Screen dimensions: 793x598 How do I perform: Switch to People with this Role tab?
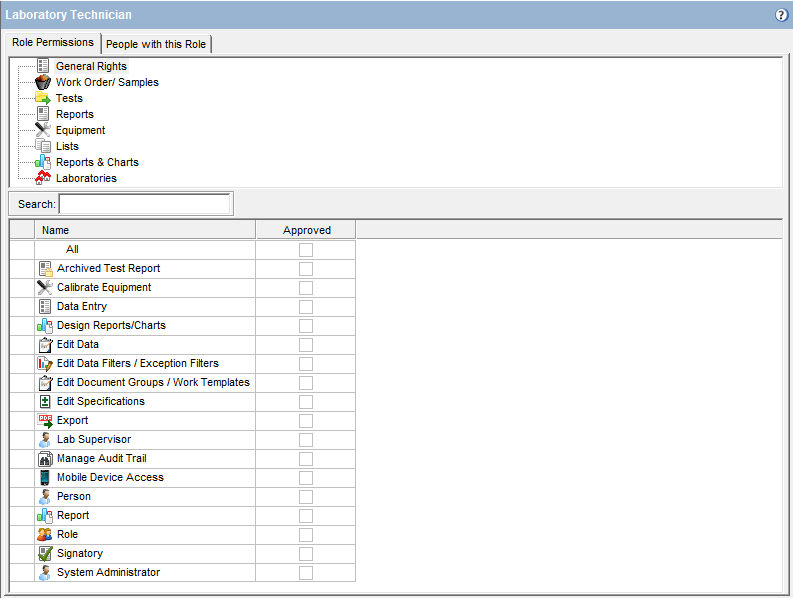coord(156,44)
